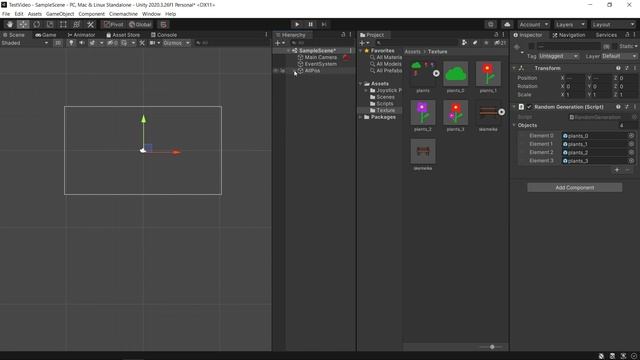Open the Asset Store tab
This screenshot has width=640, height=360.
(123, 35)
